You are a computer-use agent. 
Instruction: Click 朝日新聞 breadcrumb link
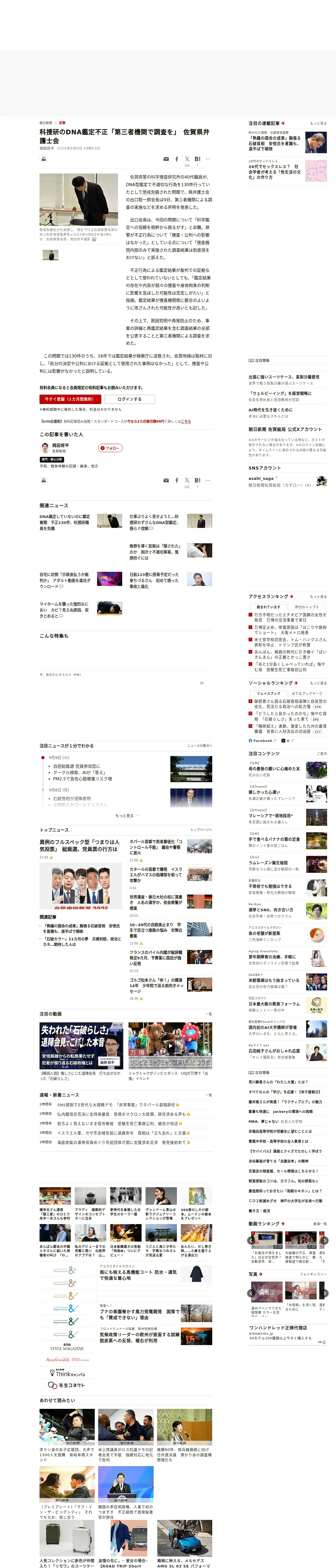tap(46, 123)
